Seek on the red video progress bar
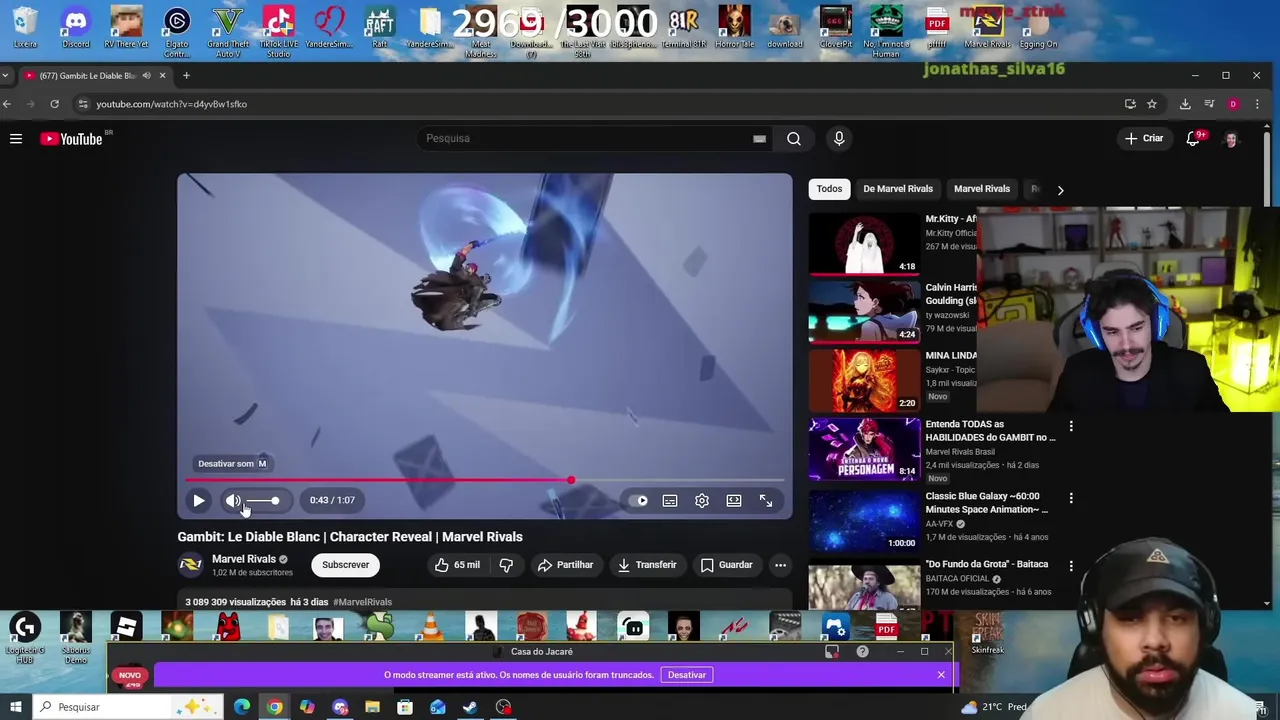This screenshot has width=1280, height=720. [485, 480]
